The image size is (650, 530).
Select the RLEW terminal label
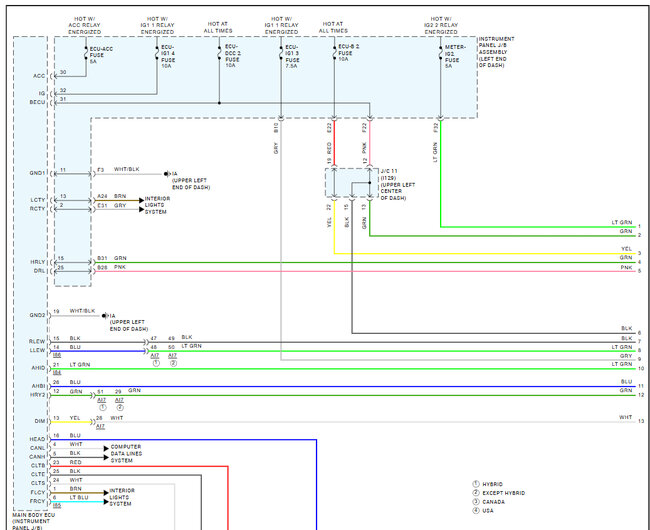[x=37, y=341]
